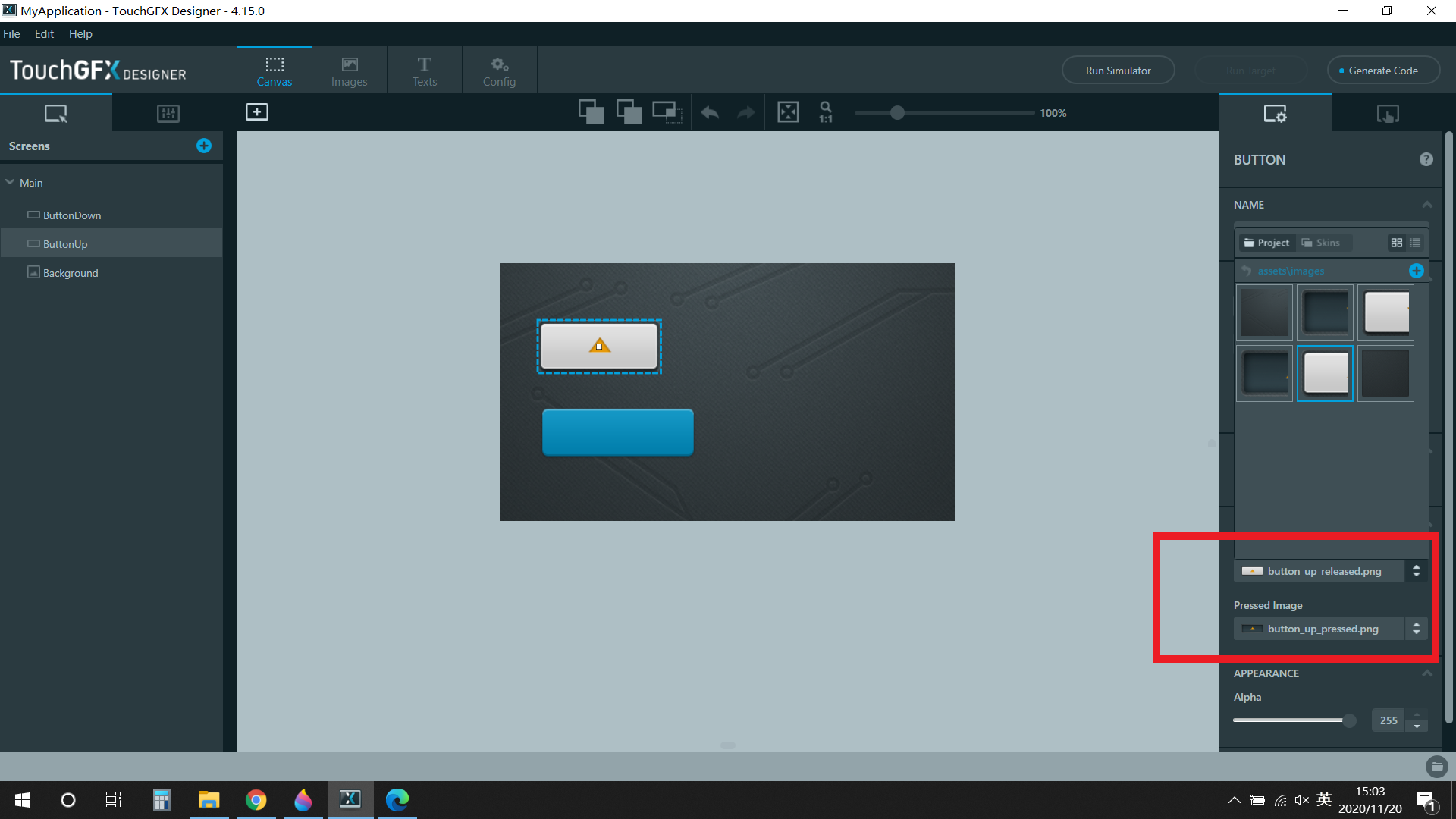
Task: Click the undo arrow icon
Action: 710,113
